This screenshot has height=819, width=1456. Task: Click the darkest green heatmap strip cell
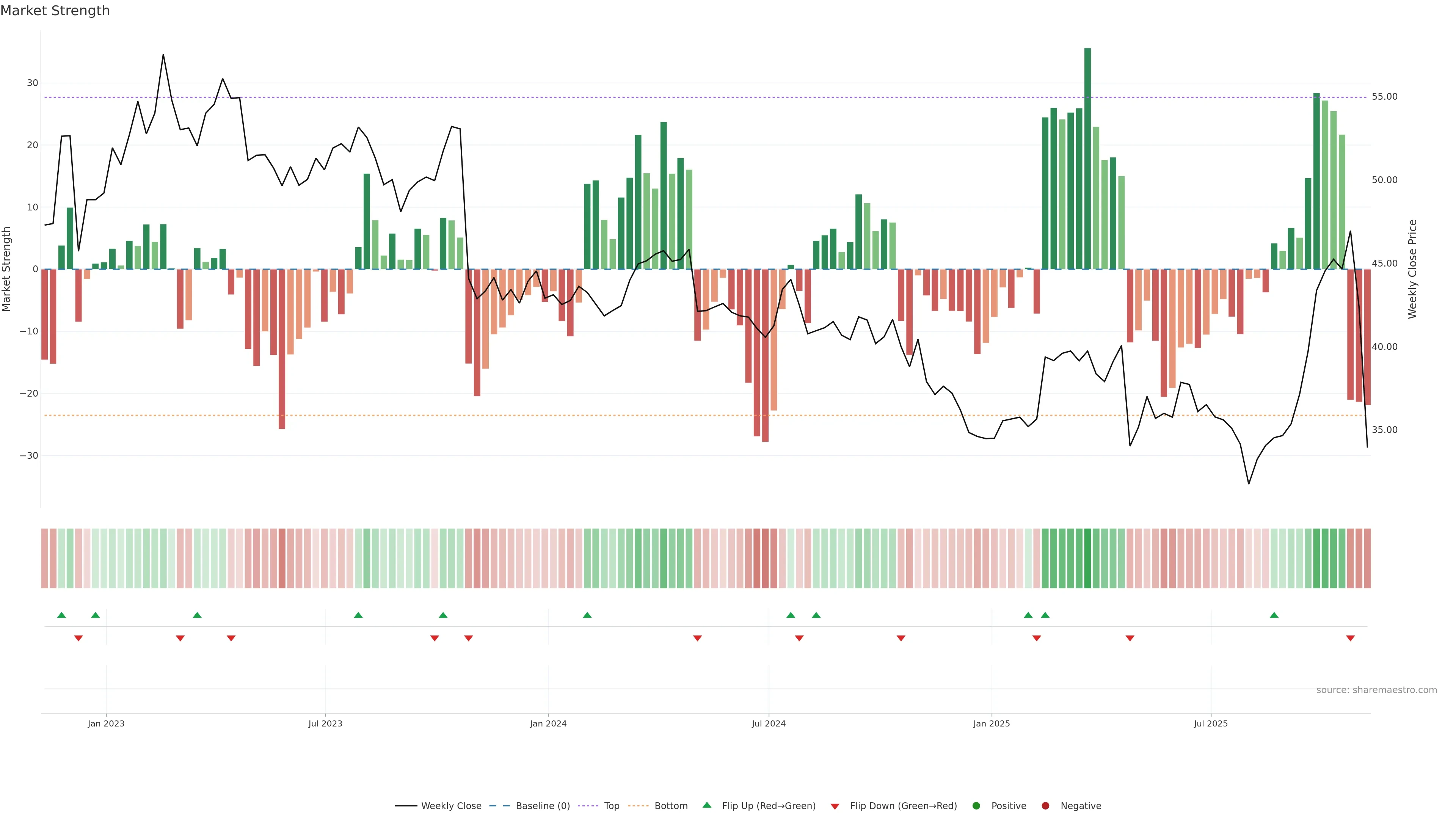[1087, 559]
